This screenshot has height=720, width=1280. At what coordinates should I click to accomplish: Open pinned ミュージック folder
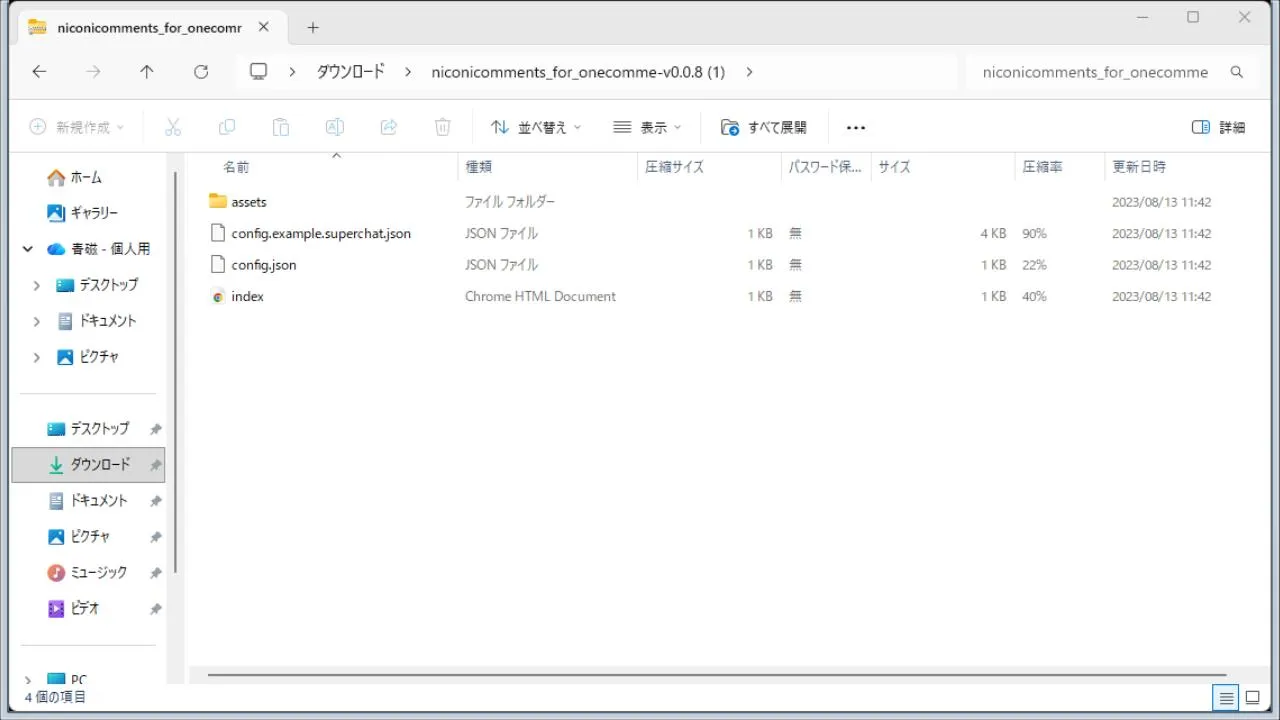(x=98, y=573)
